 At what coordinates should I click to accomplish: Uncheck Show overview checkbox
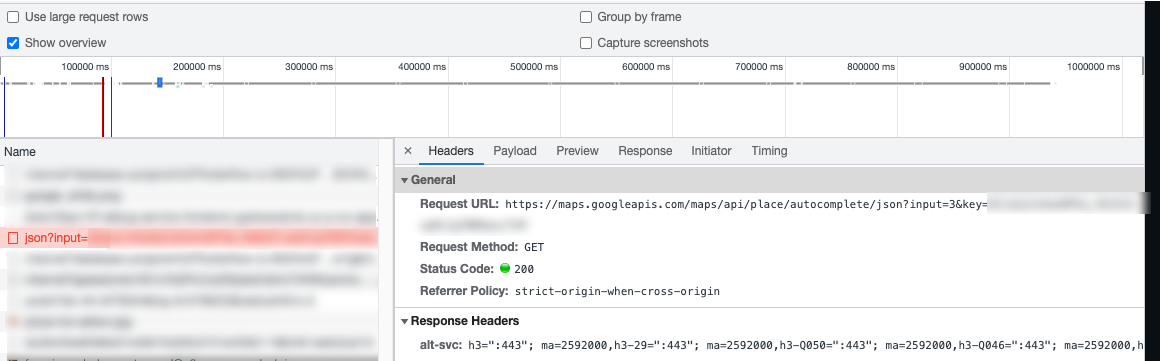coord(13,43)
